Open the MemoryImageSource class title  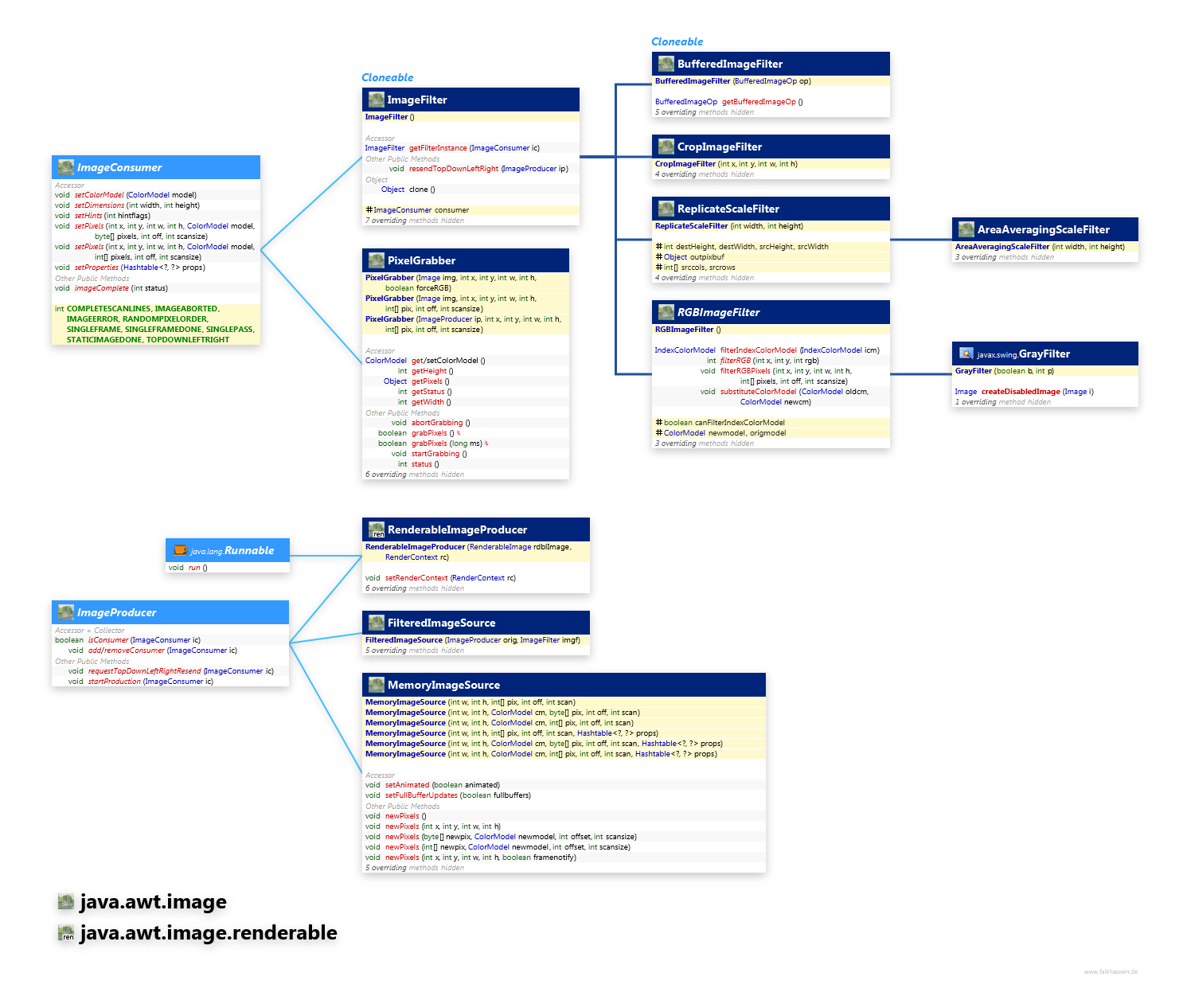click(x=443, y=685)
